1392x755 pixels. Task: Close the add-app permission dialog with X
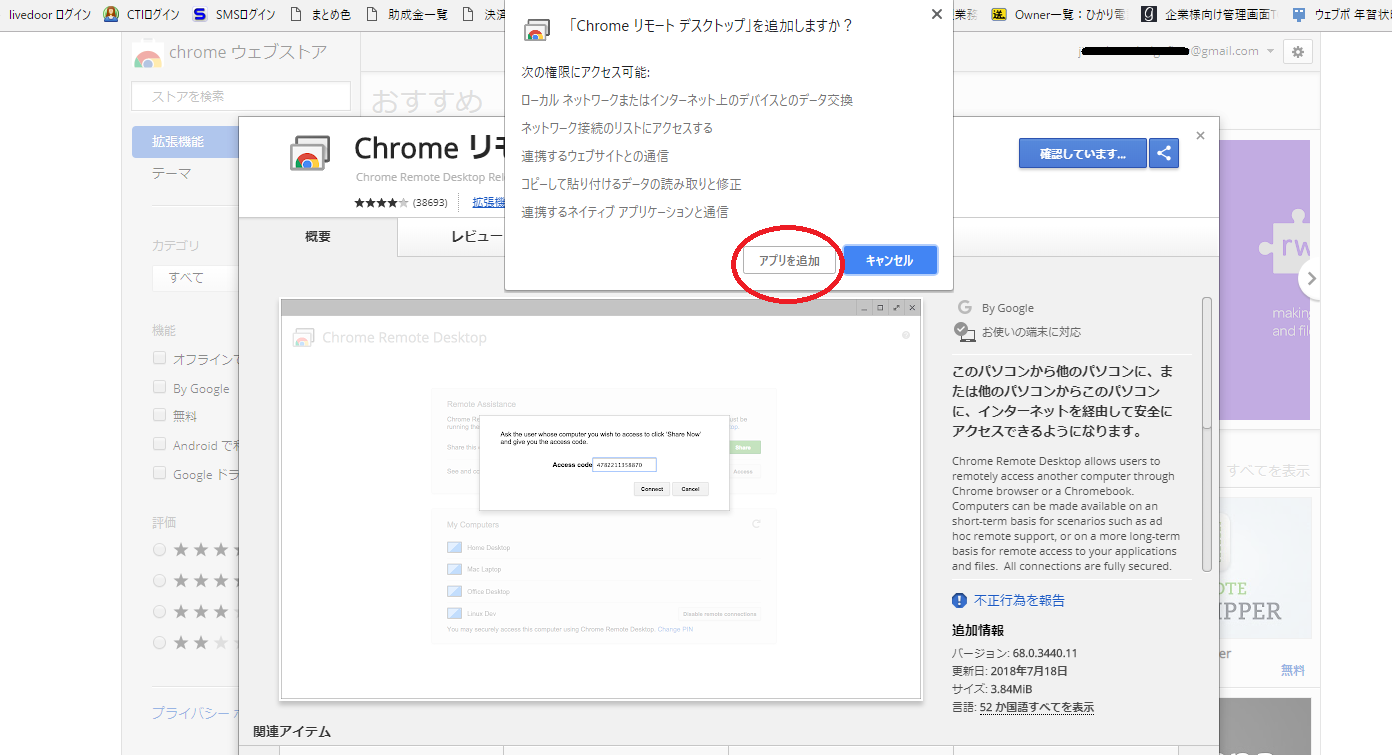[936, 15]
